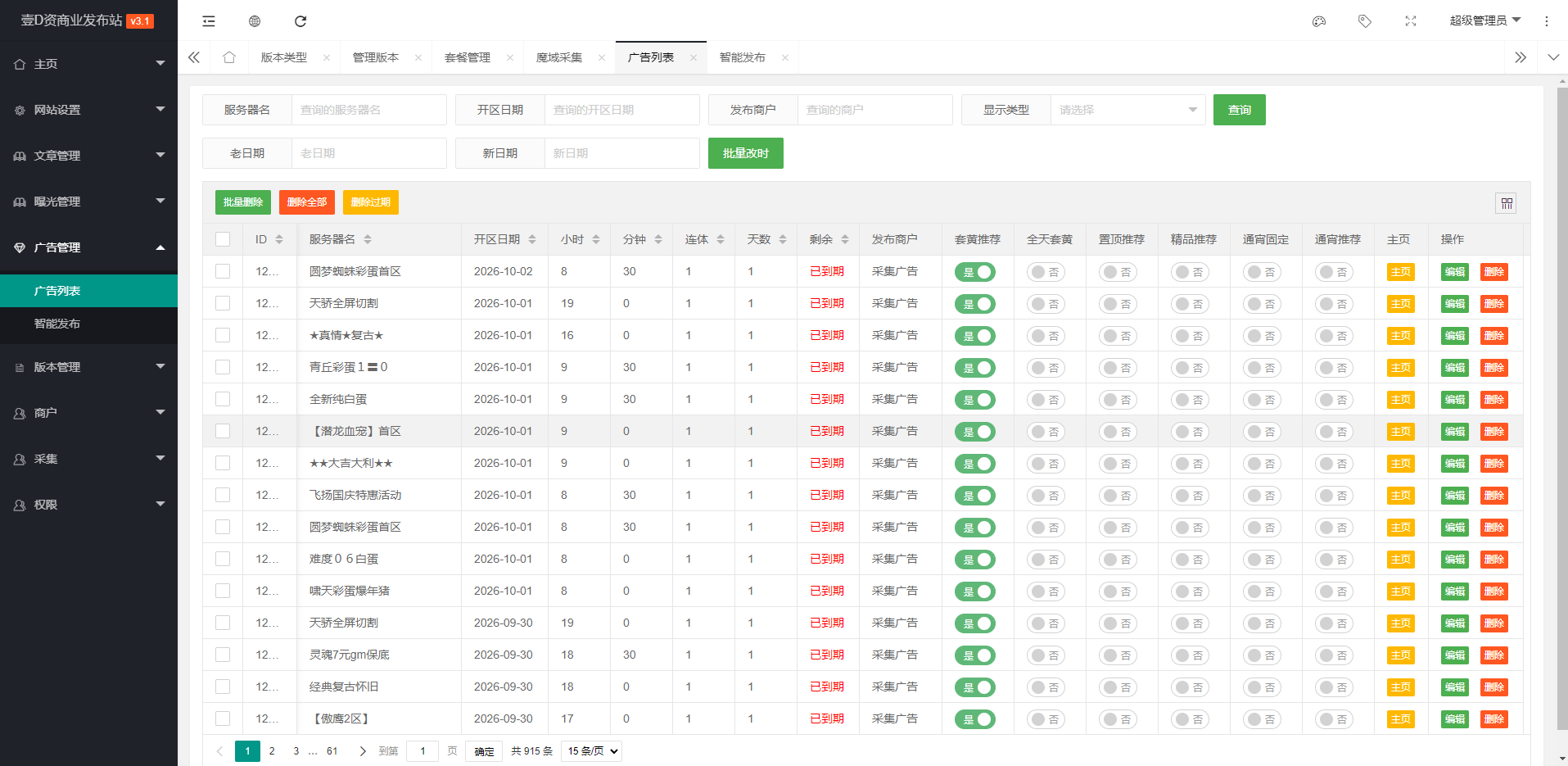Switch to the 管理版本 tab
The image size is (1568, 766).
point(375,57)
